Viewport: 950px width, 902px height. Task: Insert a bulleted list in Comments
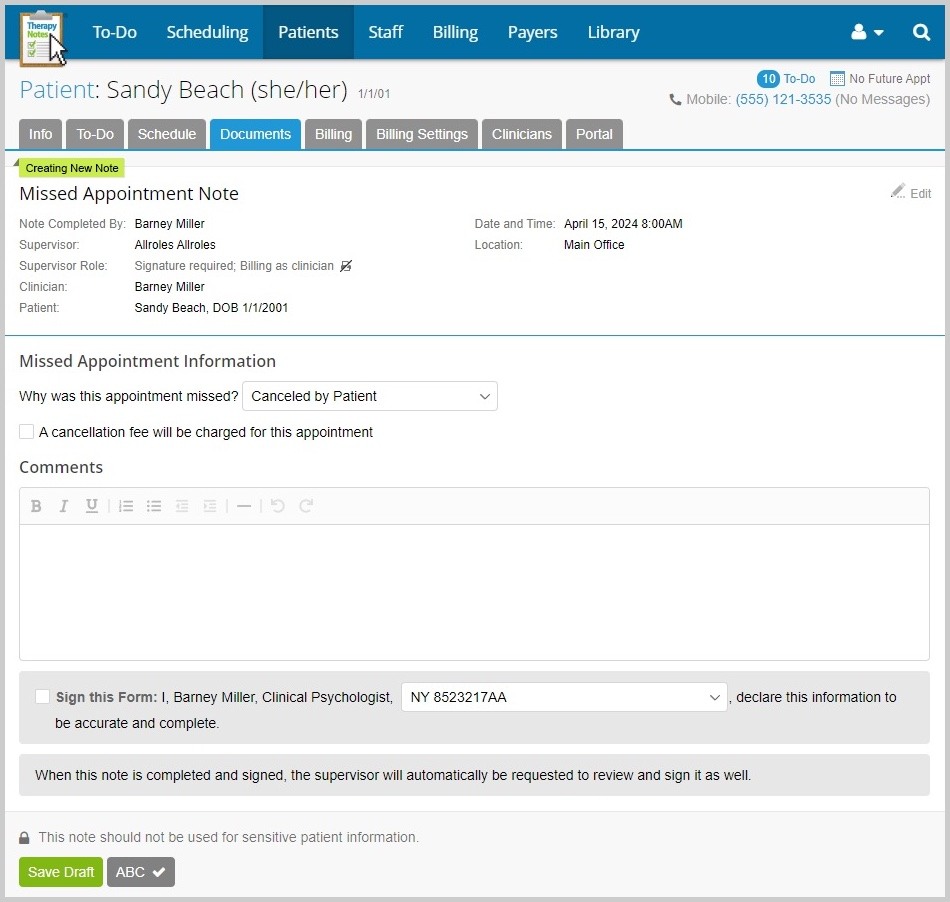(154, 506)
